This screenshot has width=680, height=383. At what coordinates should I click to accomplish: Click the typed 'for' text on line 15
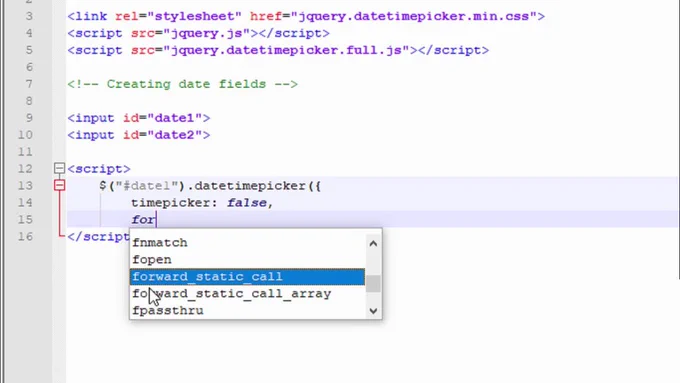click(x=143, y=219)
